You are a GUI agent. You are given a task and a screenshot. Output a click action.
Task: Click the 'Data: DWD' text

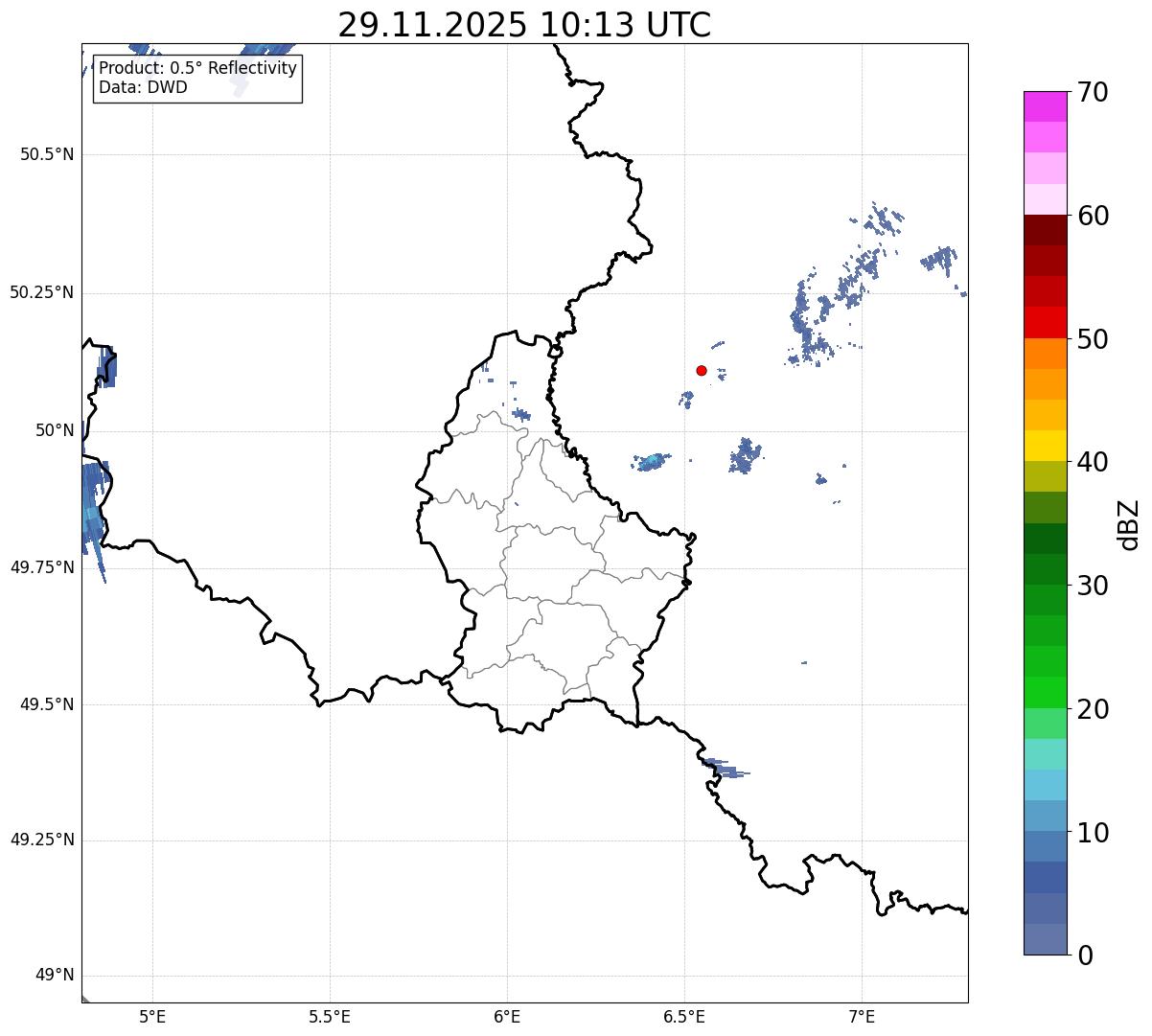[143, 87]
